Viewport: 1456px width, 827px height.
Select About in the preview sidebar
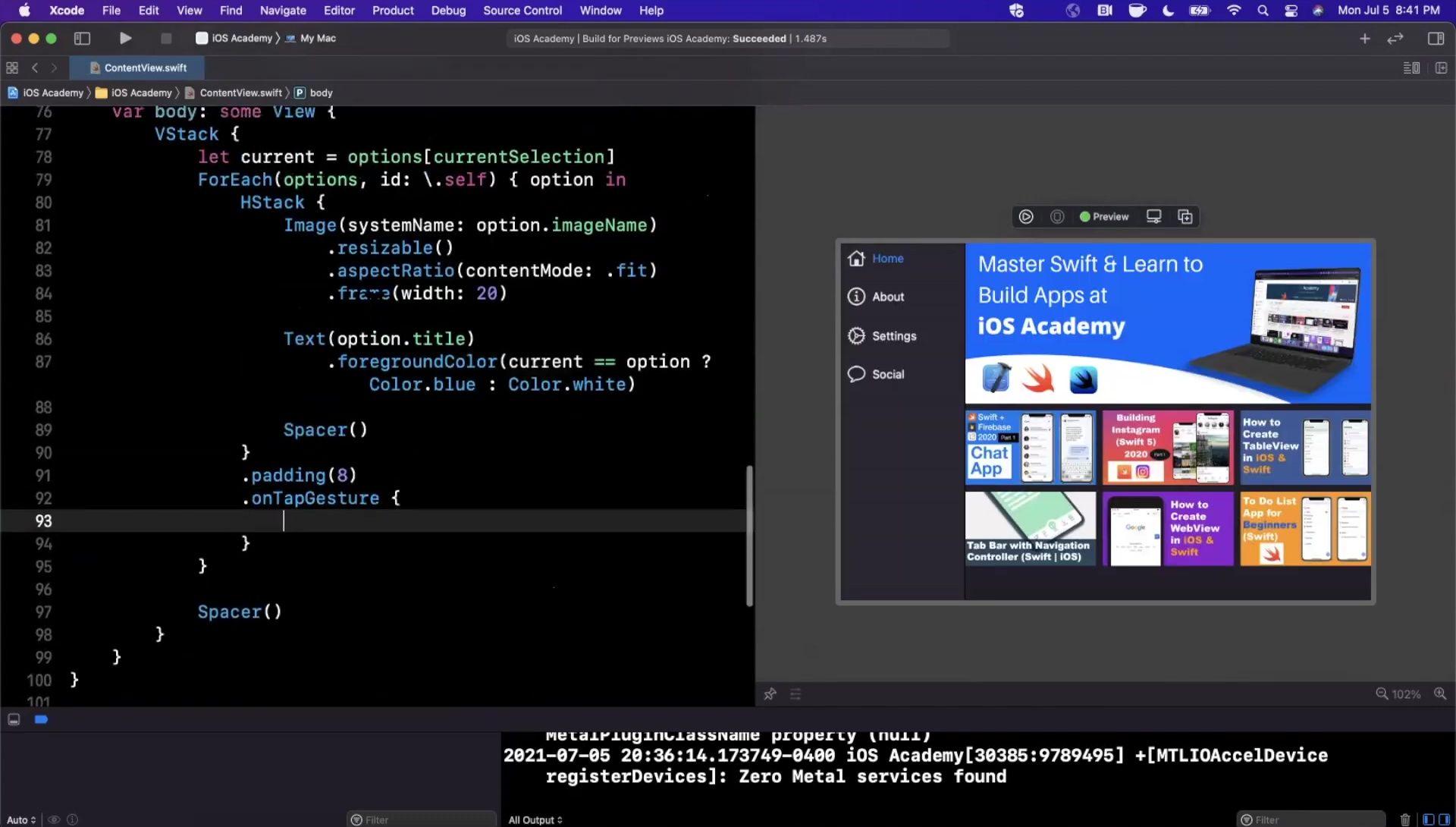coord(888,297)
